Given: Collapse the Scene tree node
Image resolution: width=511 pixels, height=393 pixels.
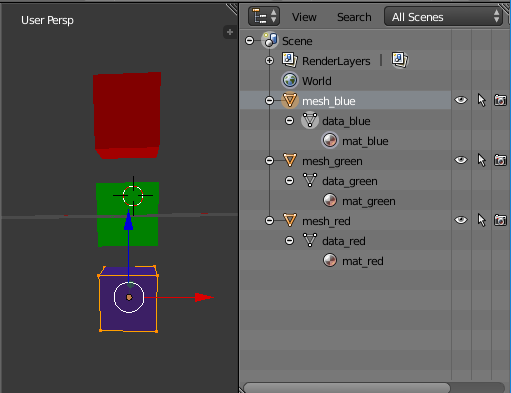Looking at the screenshot, I should coord(249,40).
